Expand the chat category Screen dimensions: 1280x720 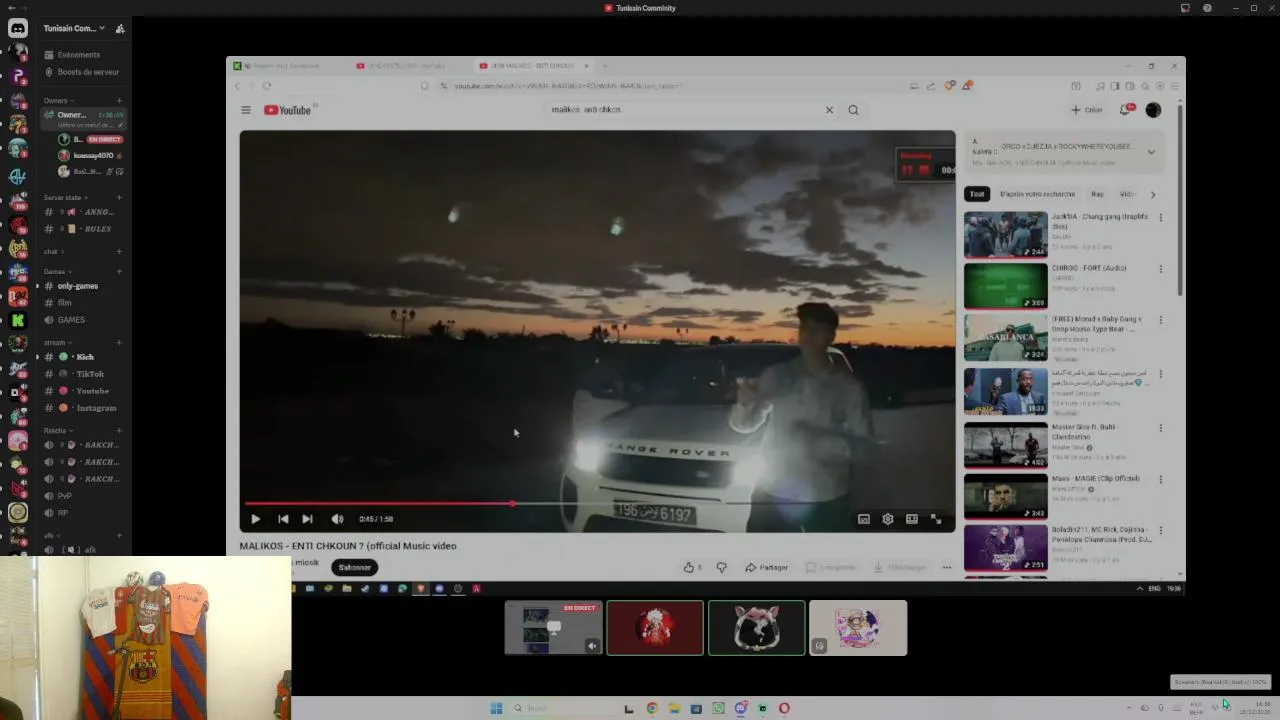coord(53,251)
